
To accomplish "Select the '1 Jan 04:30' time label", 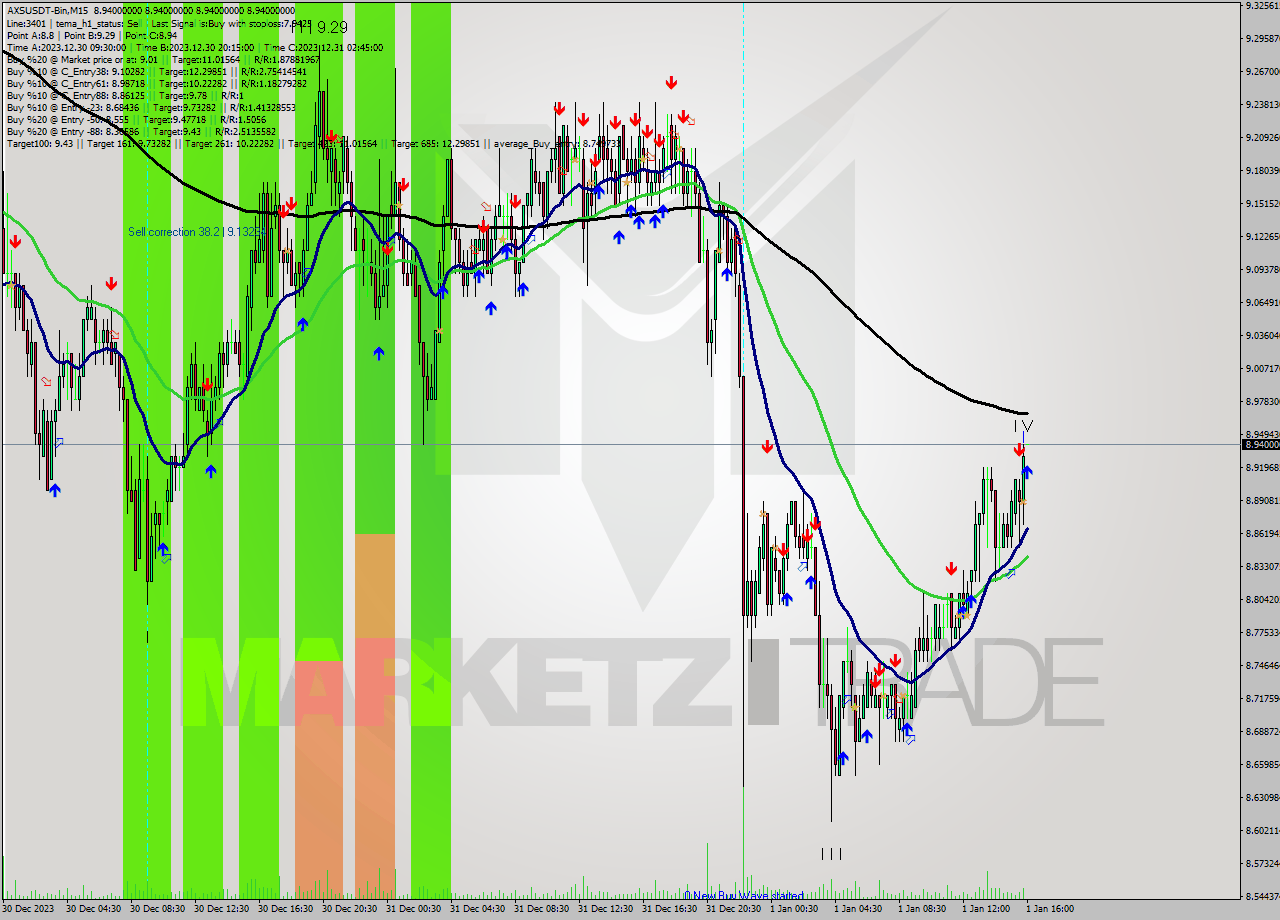I will [x=859, y=910].
